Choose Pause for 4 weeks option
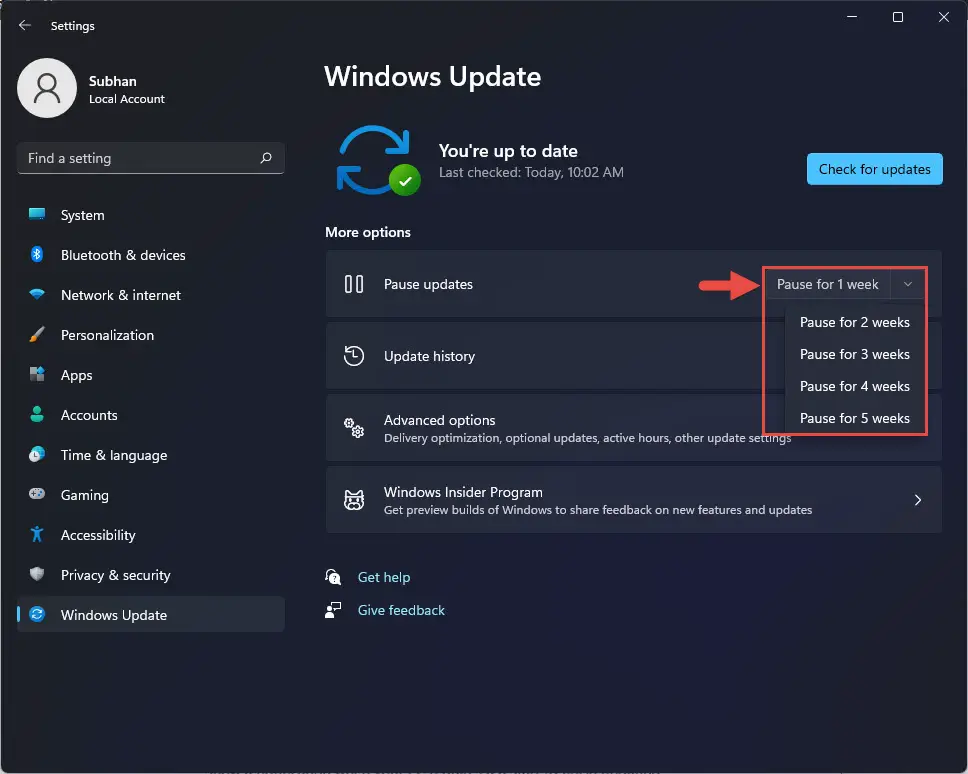This screenshot has height=774, width=968. (x=854, y=386)
